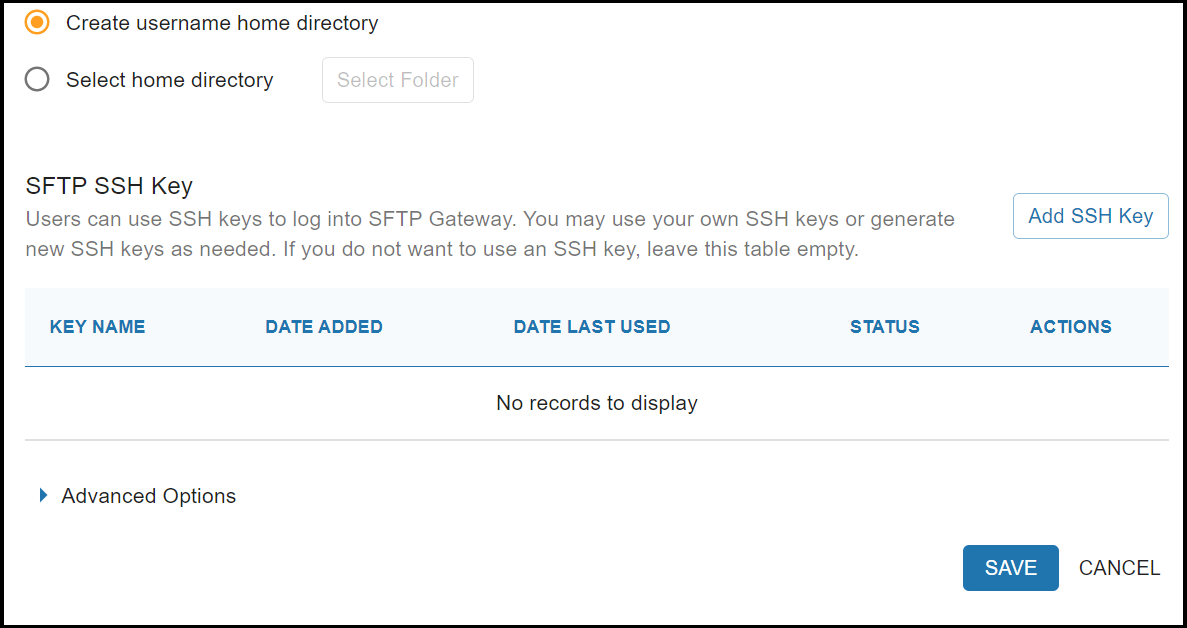This screenshot has width=1187, height=628.
Task: Click the empty radio circle beside Select home directory
Action: 37,80
